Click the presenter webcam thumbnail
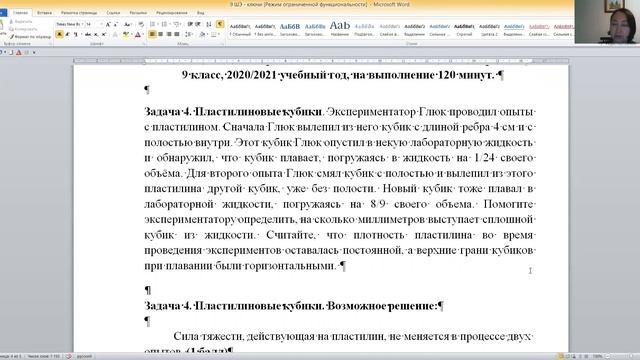Viewport: 640px width, 360px height. pos(607,22)
